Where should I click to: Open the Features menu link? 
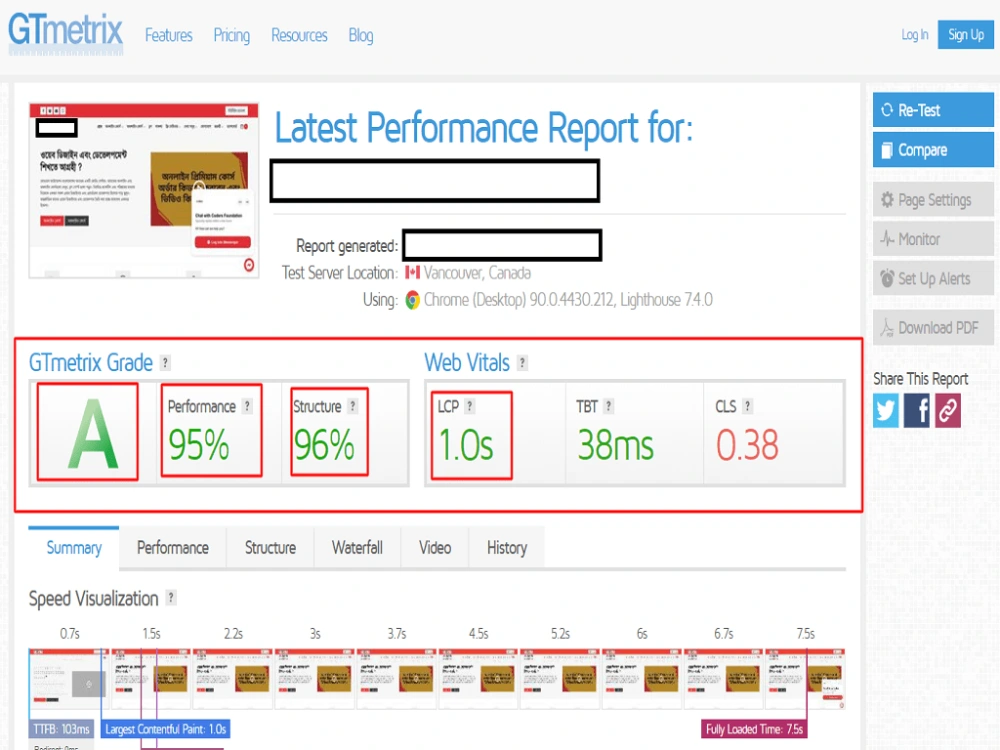click(x=168, y=35)
